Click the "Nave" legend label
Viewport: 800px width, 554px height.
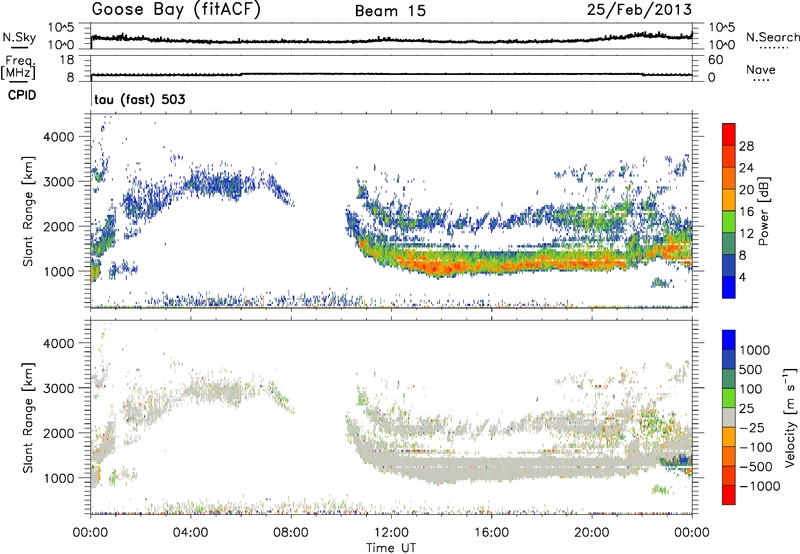click(x=760, y=70)
